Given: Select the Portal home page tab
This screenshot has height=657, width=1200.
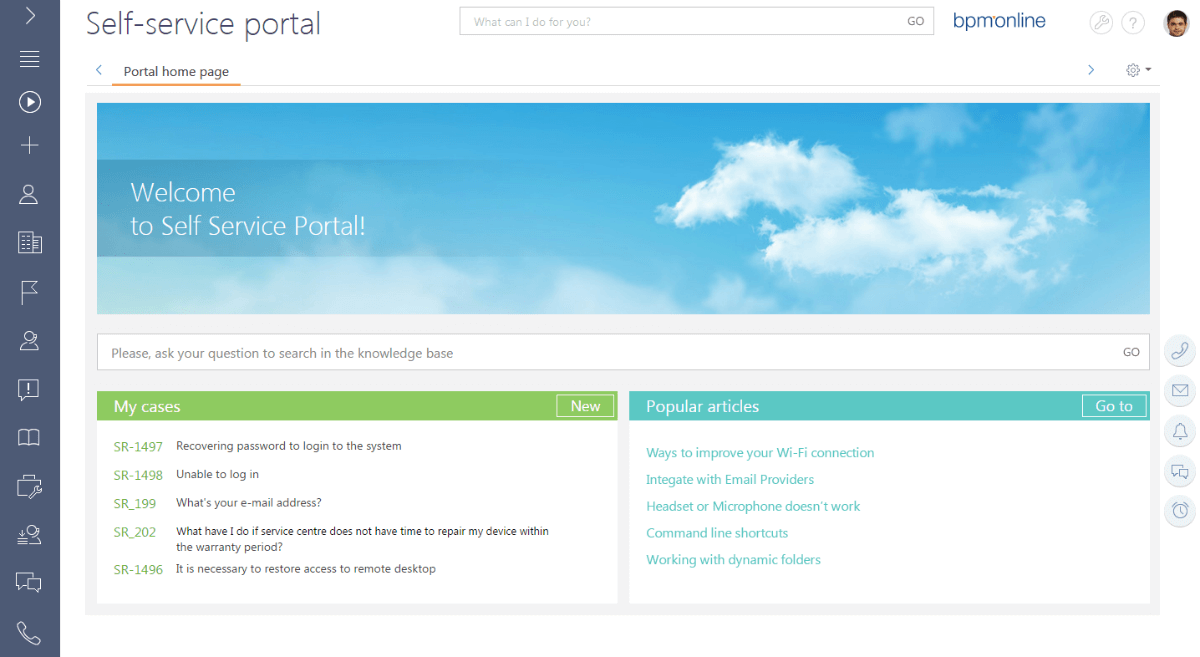Looking at the screenshot, I should click(x=175, y=71).
